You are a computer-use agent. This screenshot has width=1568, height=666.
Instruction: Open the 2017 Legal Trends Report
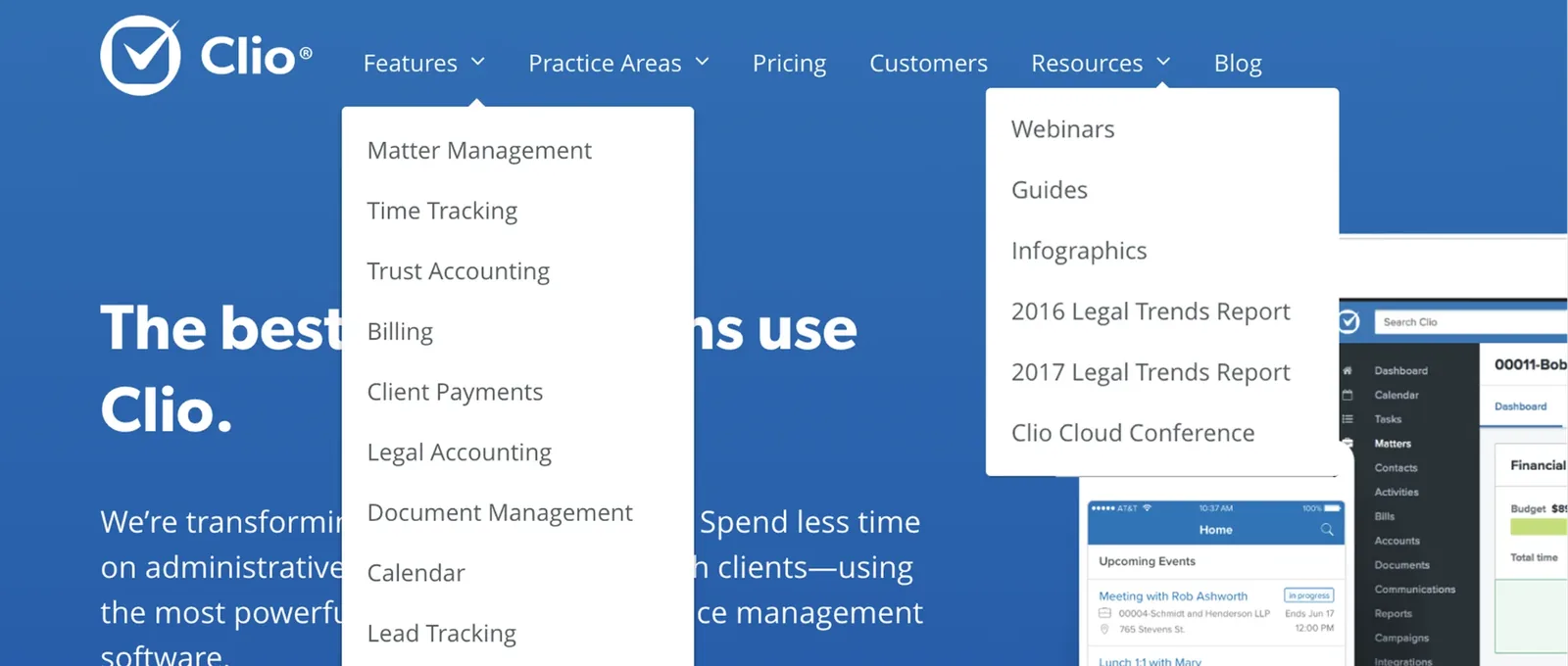point(1151,372)
